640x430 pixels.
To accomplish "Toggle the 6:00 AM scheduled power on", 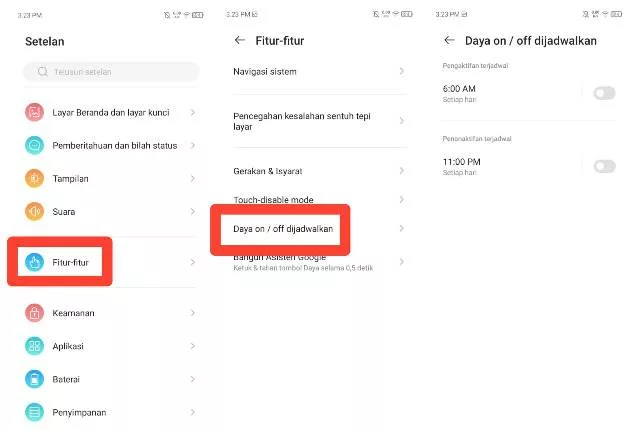I will click(x=604, y=93).
